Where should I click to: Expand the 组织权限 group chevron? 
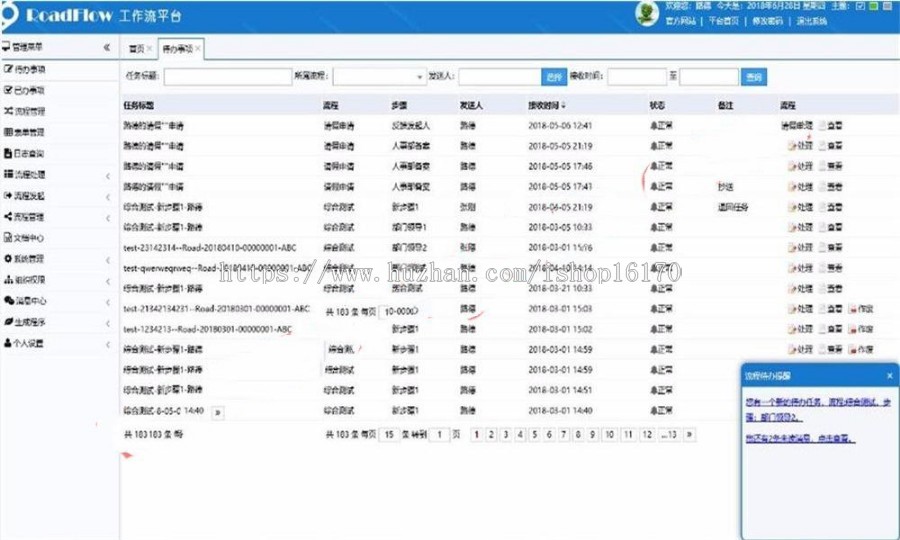(108, 281)
